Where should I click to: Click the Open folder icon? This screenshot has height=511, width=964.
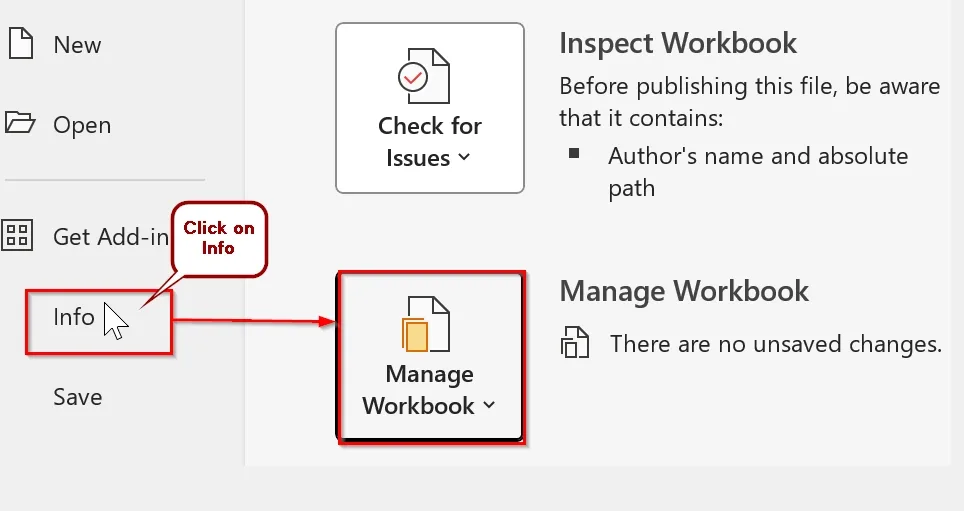click(20, 122)
